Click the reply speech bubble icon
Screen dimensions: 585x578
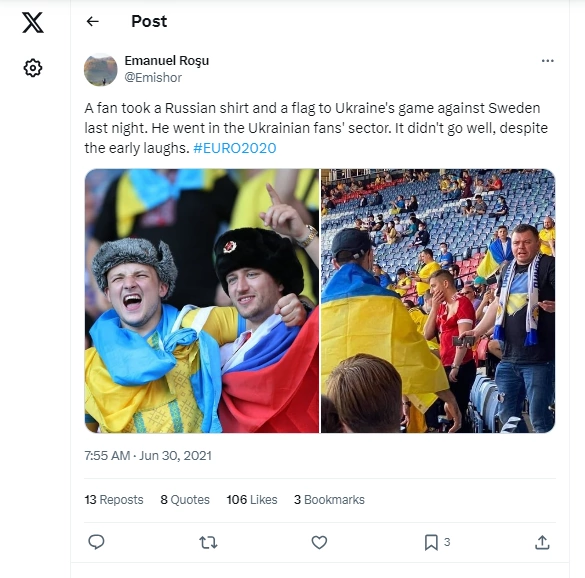coord(96,542)
